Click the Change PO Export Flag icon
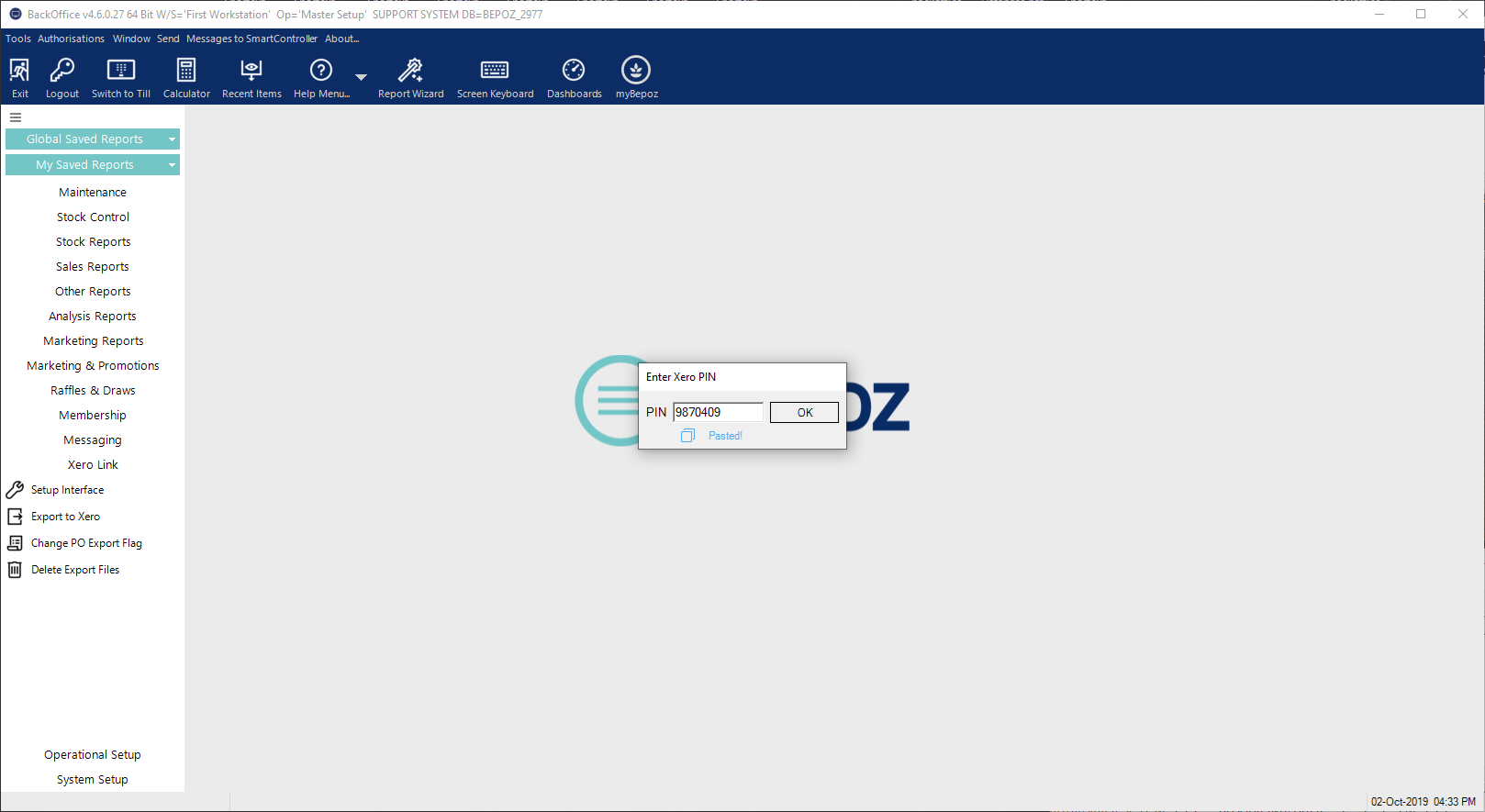The image size is (1485, 812). click(x=15, y=543)
